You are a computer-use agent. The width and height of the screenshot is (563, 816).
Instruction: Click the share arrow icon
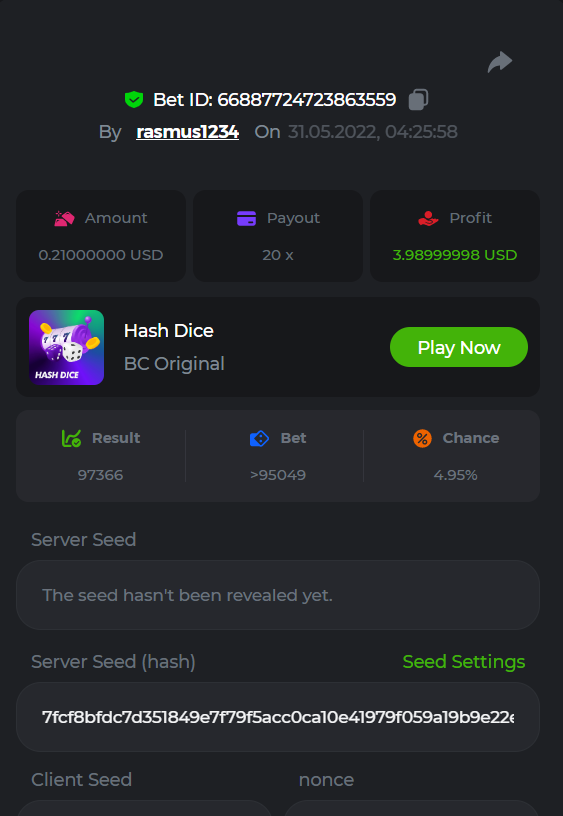500,62
